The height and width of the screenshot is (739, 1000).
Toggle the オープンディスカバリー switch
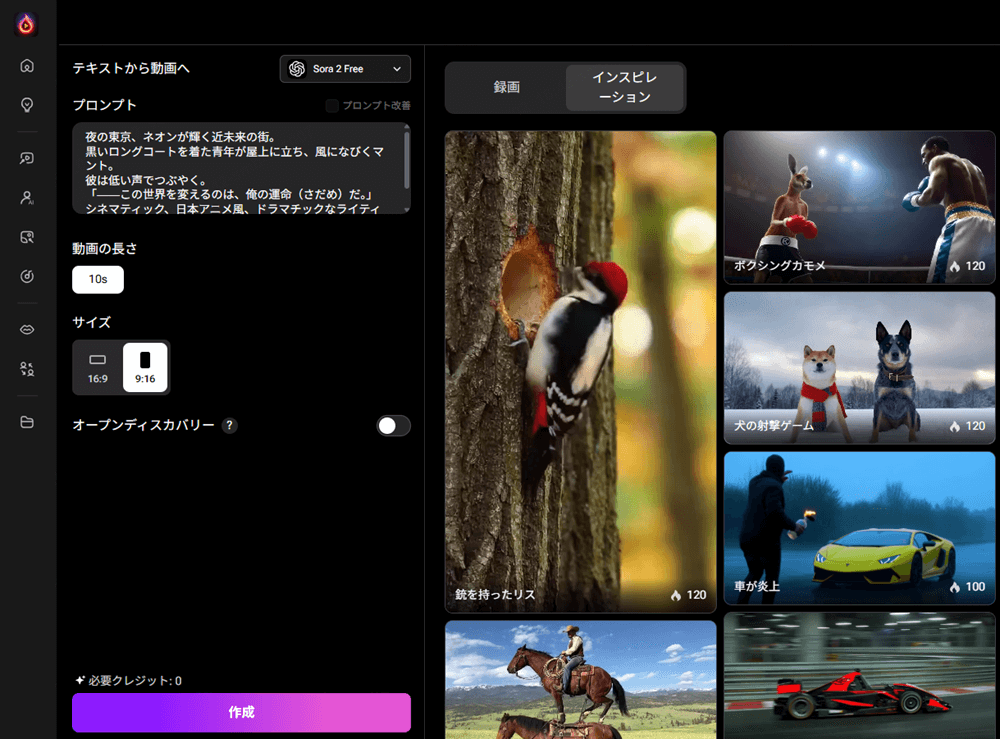[393, 425]
